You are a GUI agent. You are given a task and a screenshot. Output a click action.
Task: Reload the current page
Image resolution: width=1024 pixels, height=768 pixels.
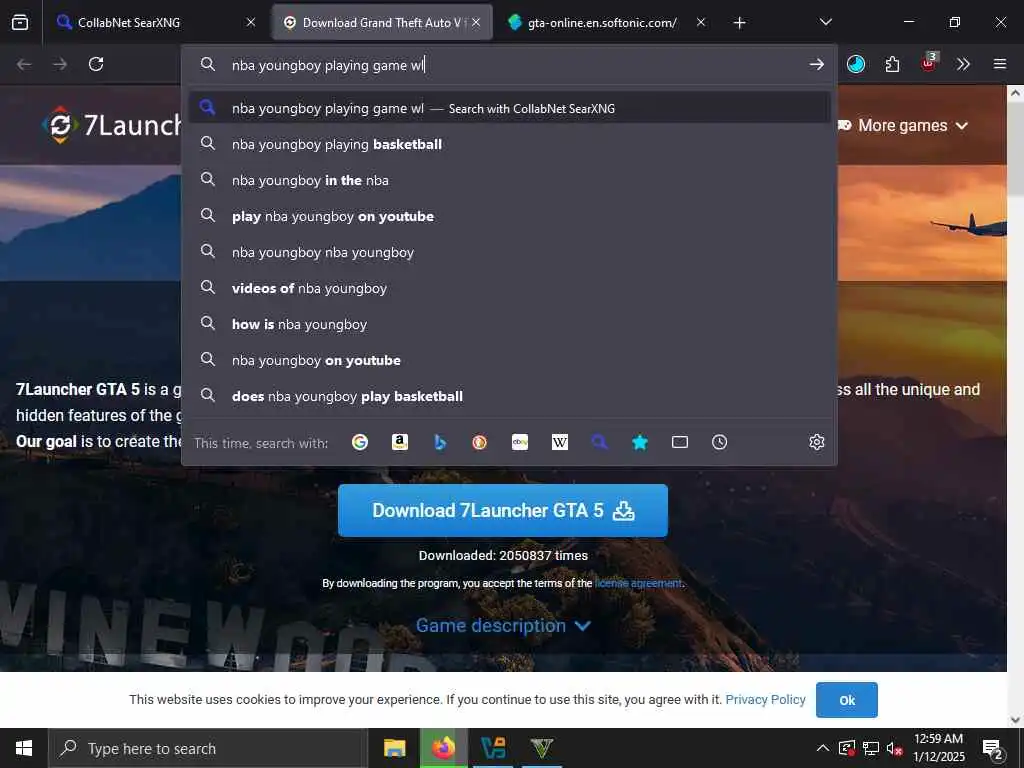coord(96,64)
